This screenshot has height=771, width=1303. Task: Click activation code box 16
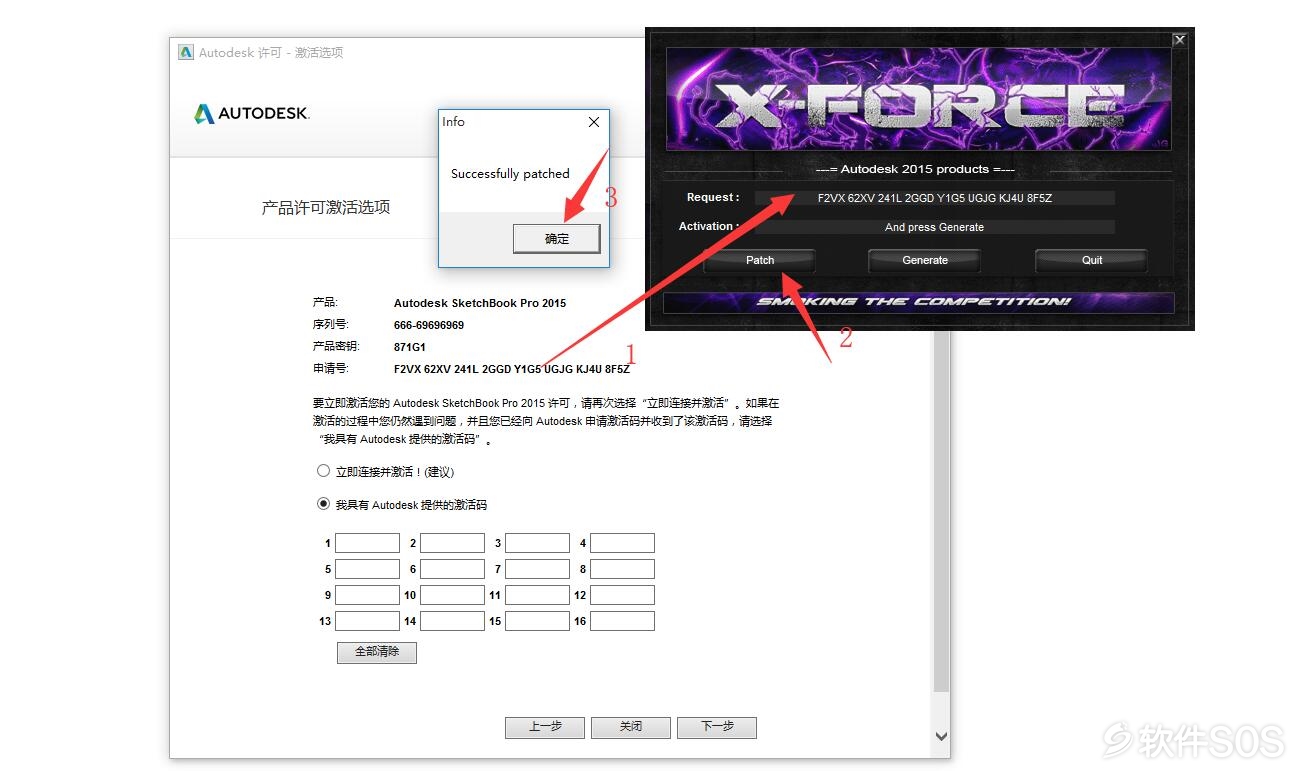click(x=622, y=621)
